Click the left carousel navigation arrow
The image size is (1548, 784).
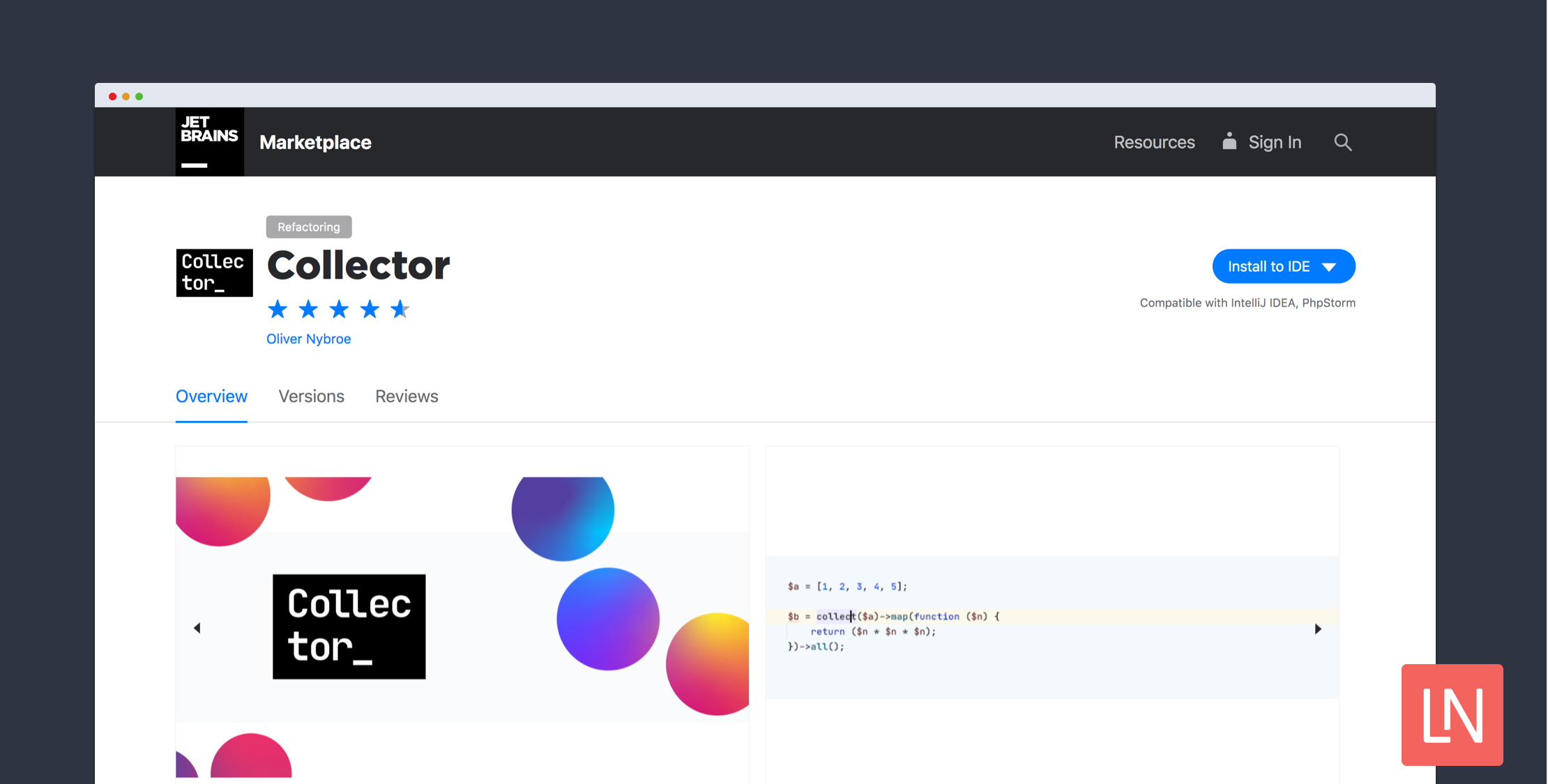[197, 628]
